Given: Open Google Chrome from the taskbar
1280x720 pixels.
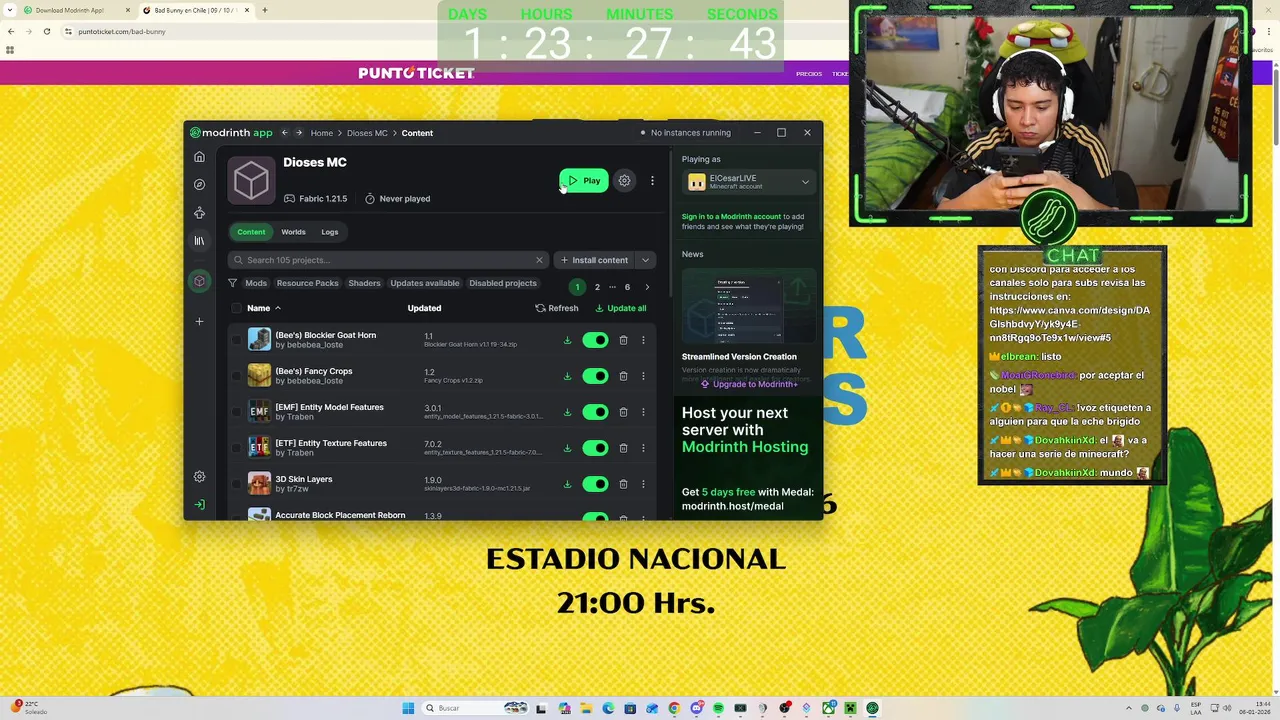Looking at the screenshot, I should tap(674, 708).
